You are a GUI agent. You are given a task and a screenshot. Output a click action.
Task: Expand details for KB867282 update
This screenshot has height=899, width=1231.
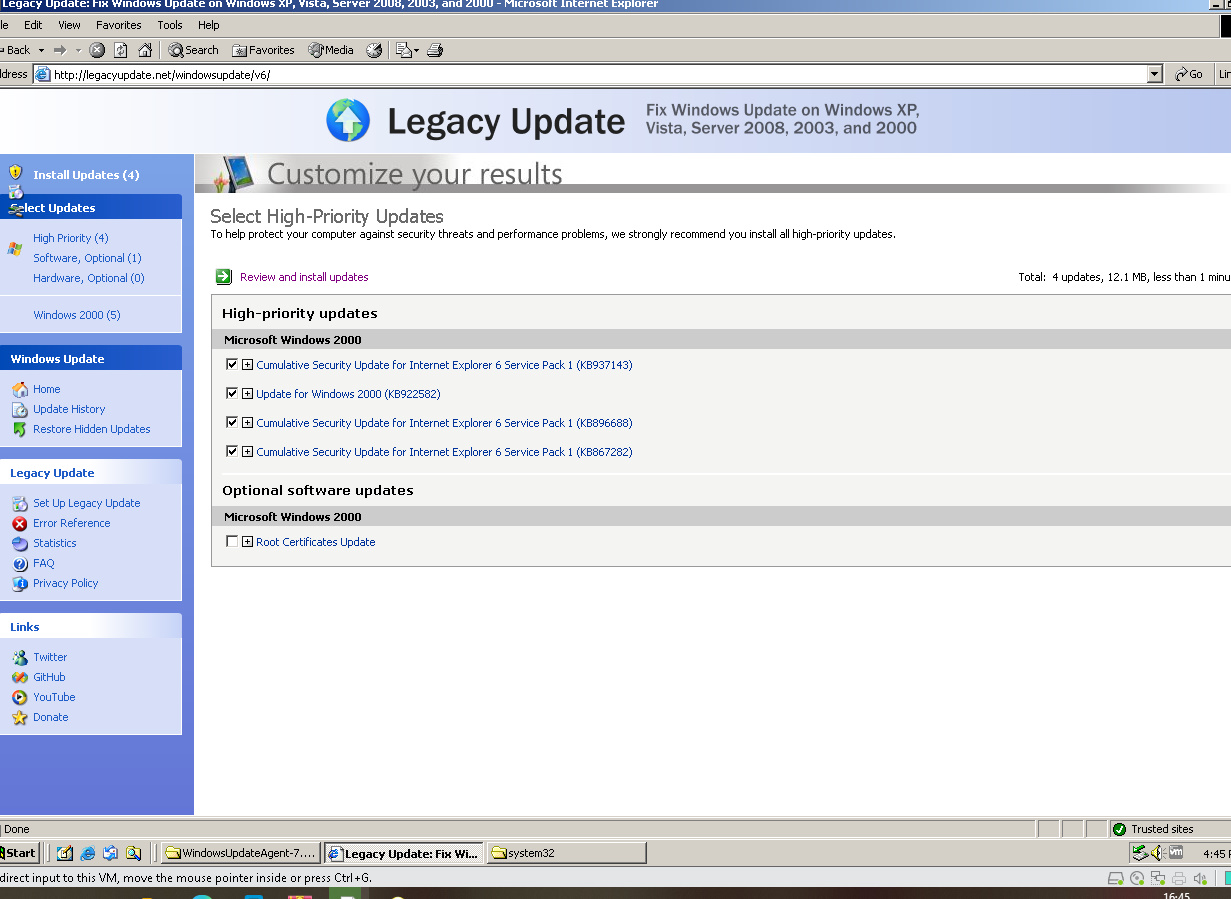pyautogui.click(x=248, y=452)
